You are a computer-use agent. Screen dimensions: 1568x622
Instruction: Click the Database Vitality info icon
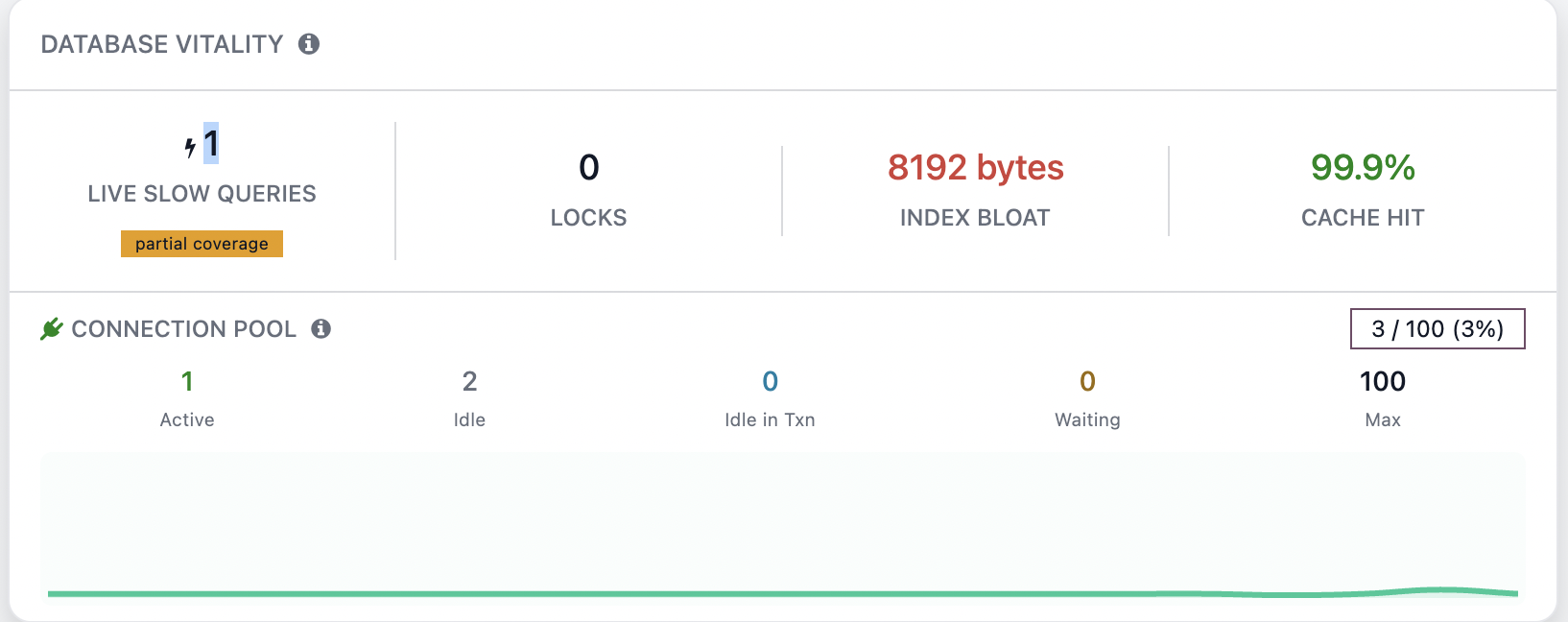[309, 44]
